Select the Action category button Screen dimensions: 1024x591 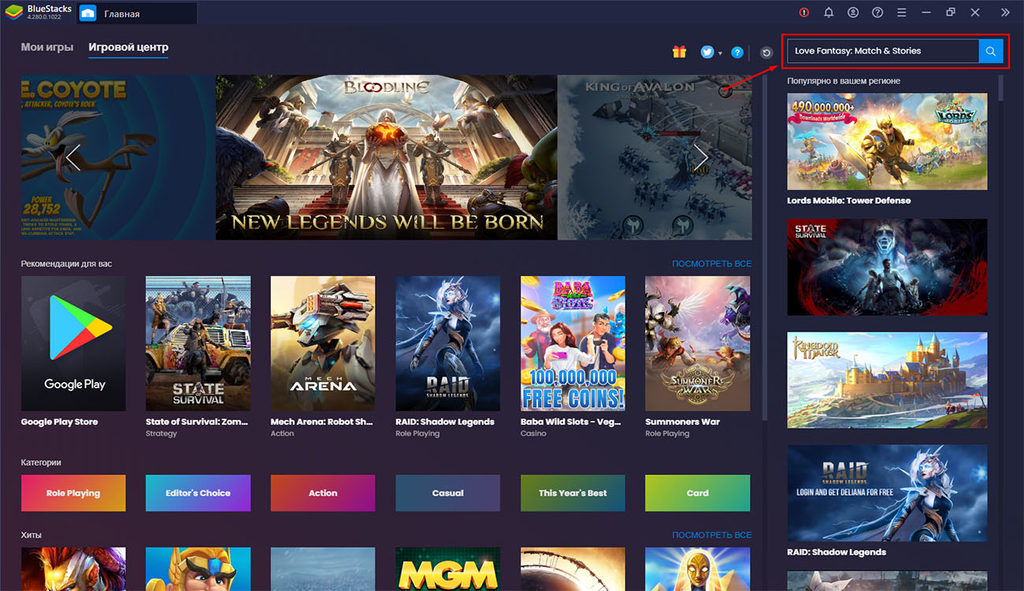click(323, 493)
